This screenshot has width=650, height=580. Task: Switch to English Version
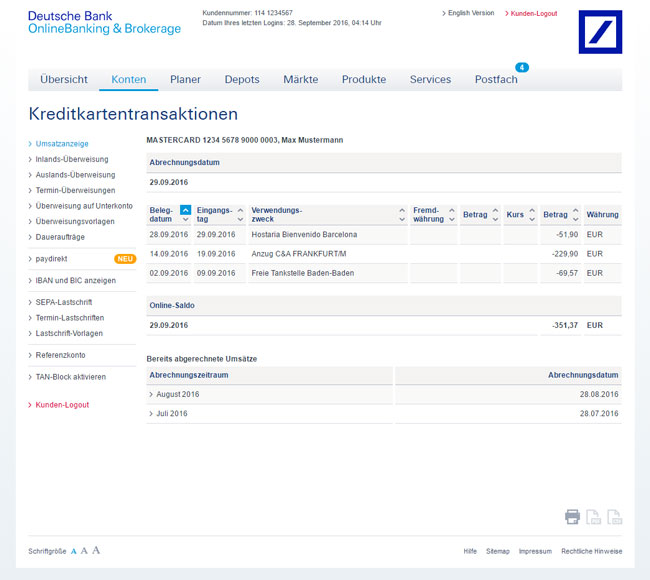tap(468, 13)
